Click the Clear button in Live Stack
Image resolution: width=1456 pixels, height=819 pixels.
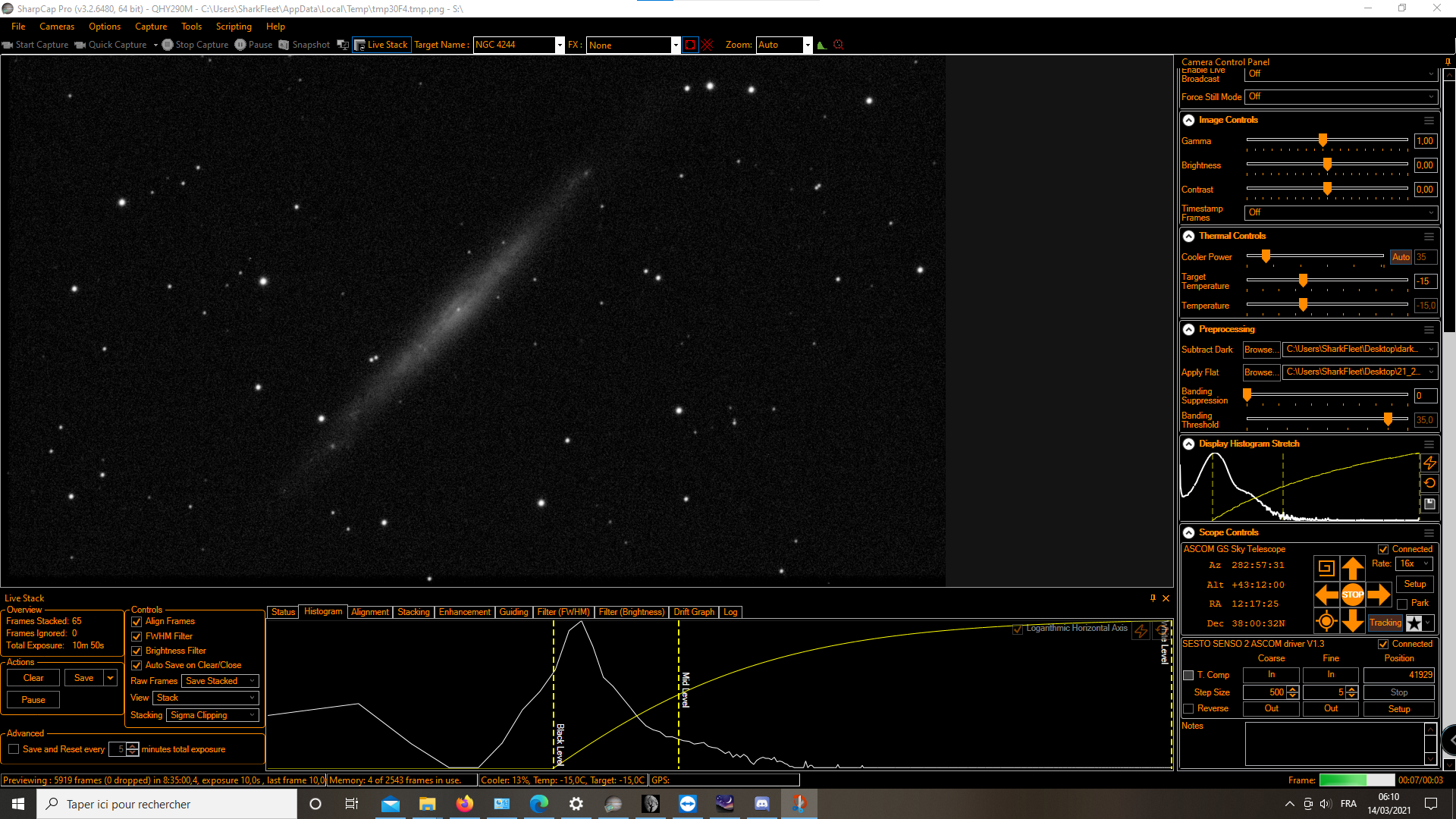[x=33, y=678]
